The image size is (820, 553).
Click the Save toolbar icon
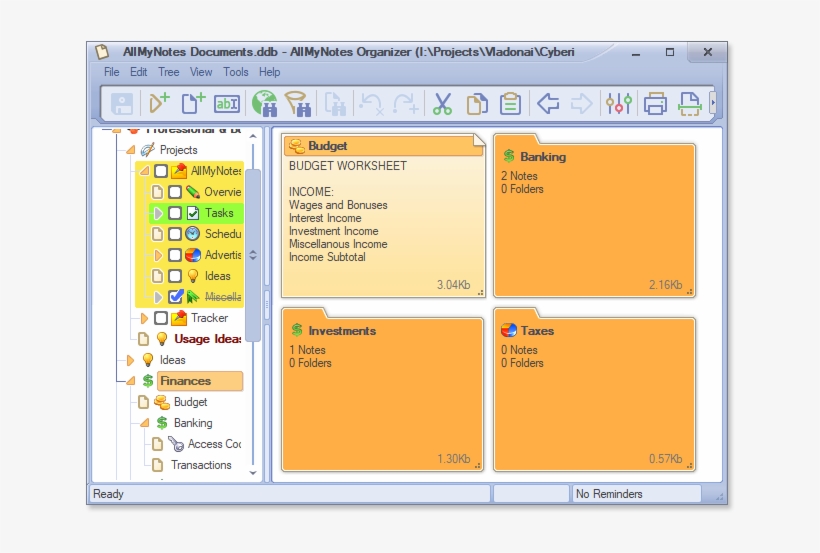coord(122,104)
